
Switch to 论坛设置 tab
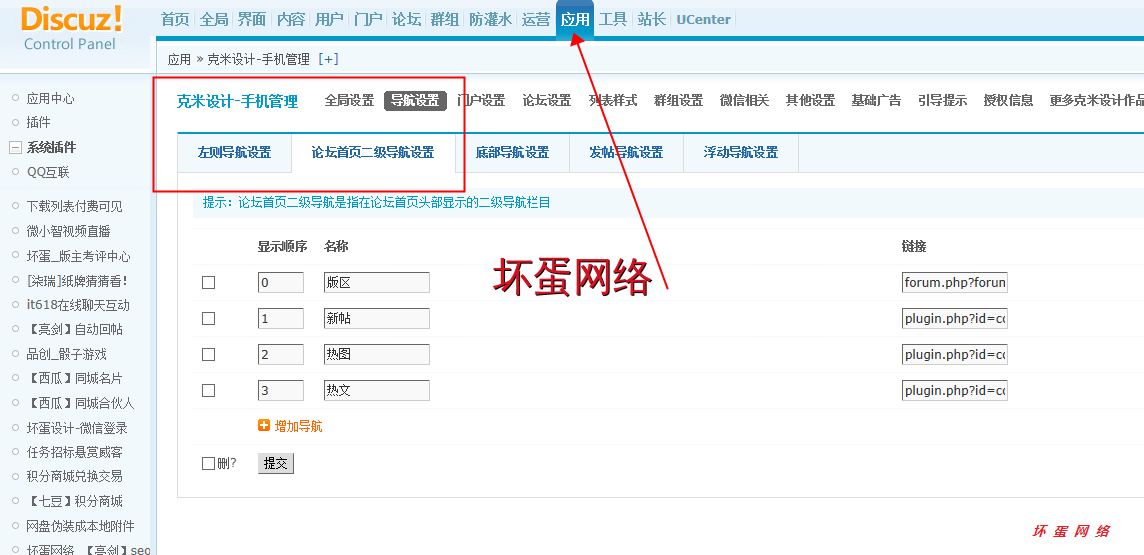click(546, 101)
